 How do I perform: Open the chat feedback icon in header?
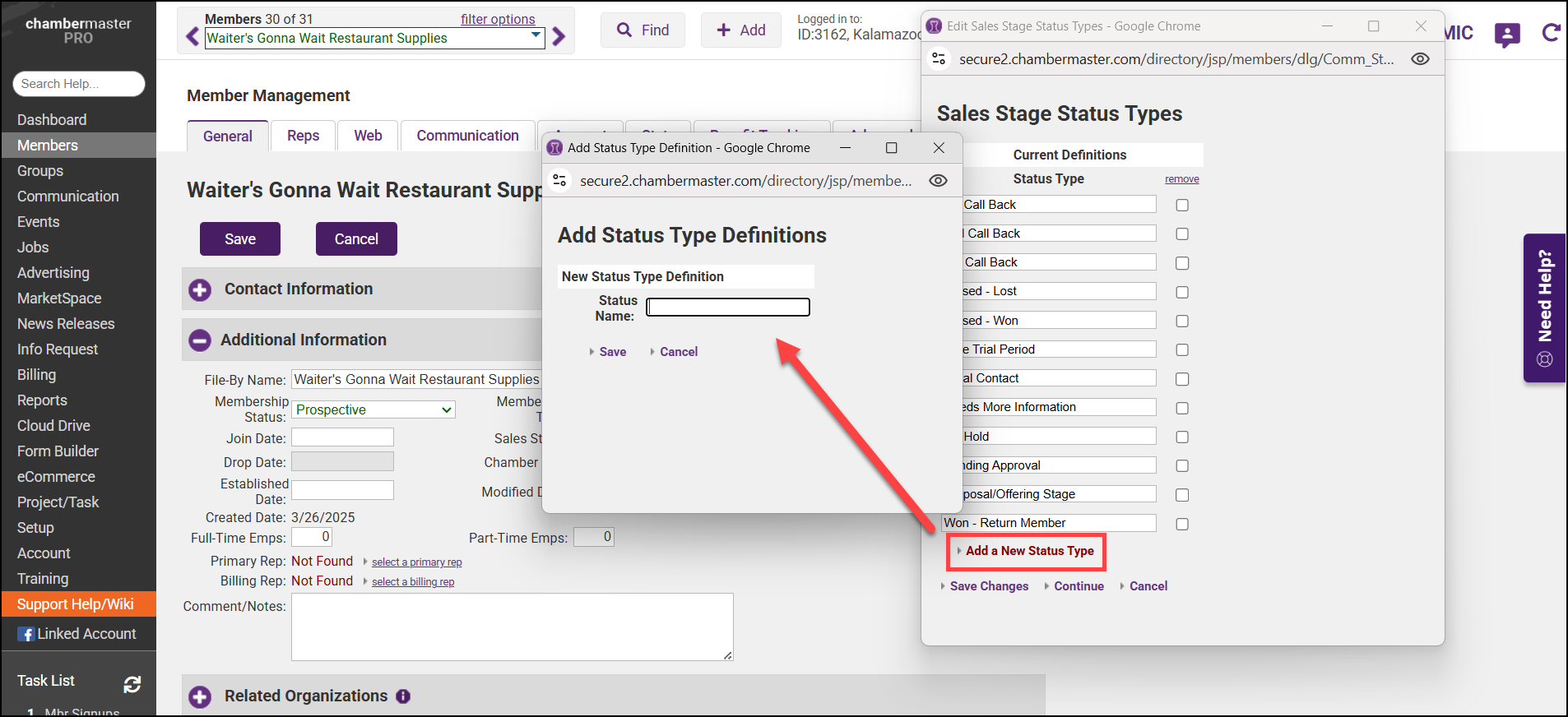(x=1506, y=35)
